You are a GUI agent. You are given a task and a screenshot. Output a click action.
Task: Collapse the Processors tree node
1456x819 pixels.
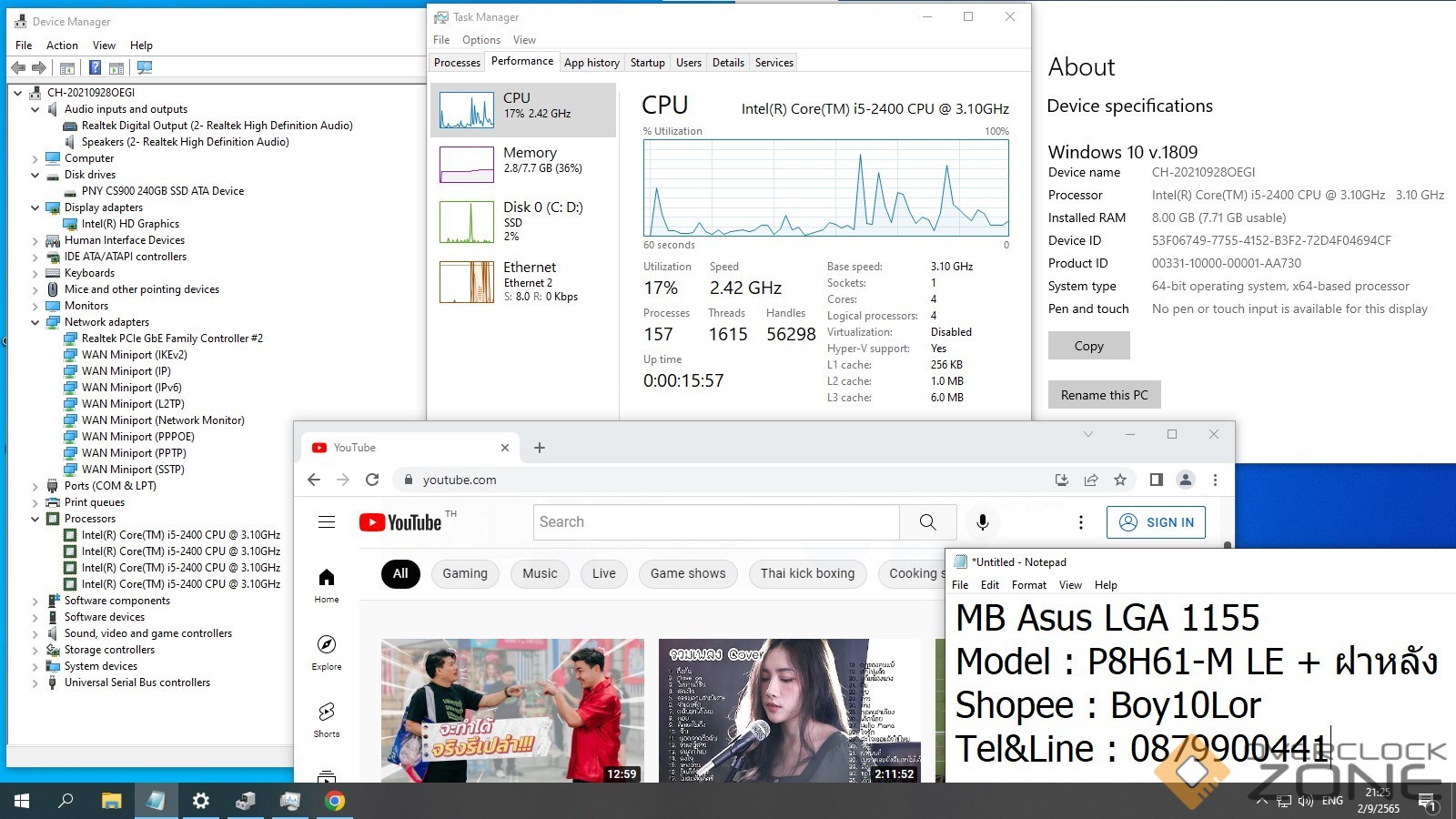[x=35, y=519]
